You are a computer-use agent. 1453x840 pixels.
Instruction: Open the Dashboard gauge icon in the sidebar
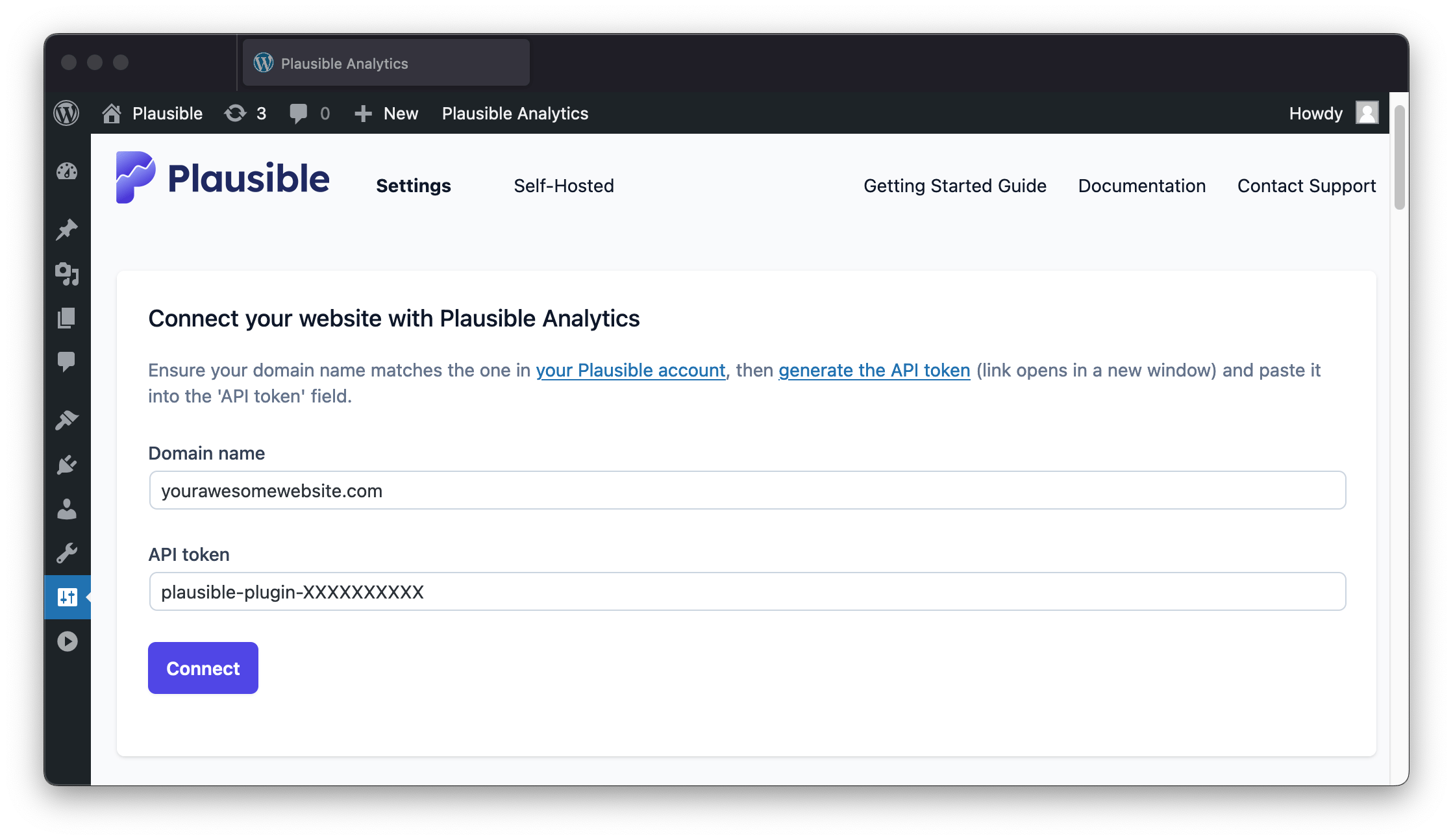(67, 172)
